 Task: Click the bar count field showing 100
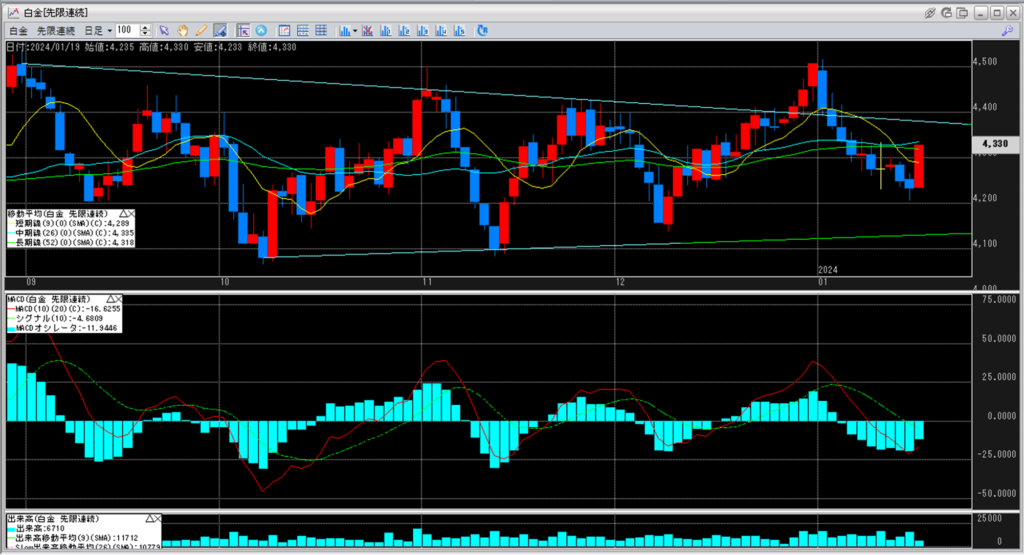[127, 30]
